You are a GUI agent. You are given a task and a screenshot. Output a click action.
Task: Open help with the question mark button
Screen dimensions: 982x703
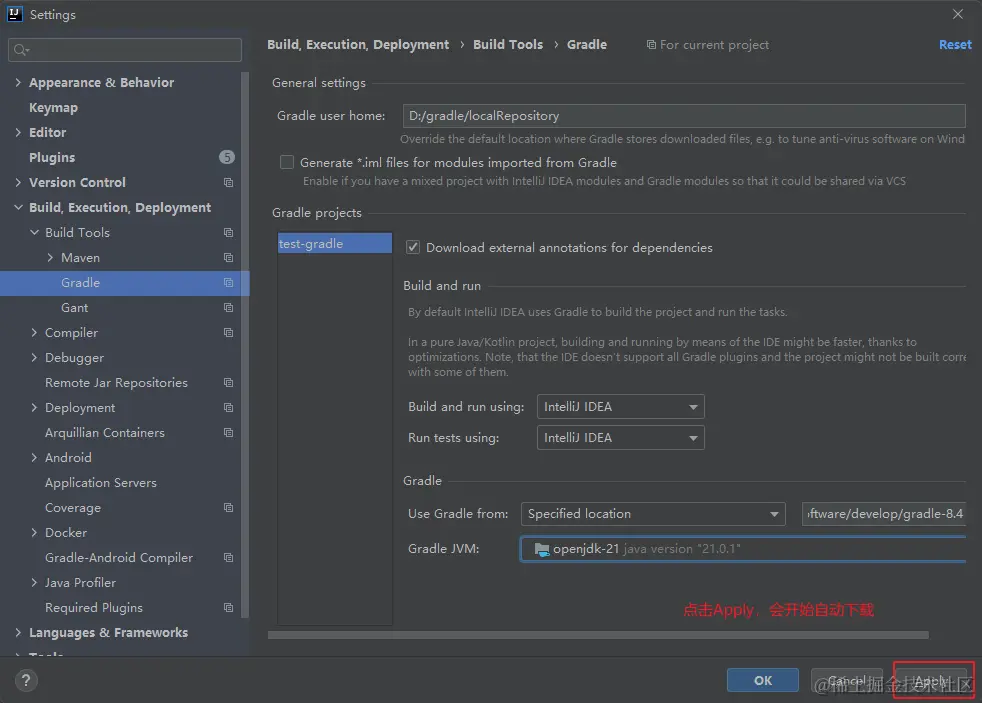pyautogui.click(x=26, y=680)
